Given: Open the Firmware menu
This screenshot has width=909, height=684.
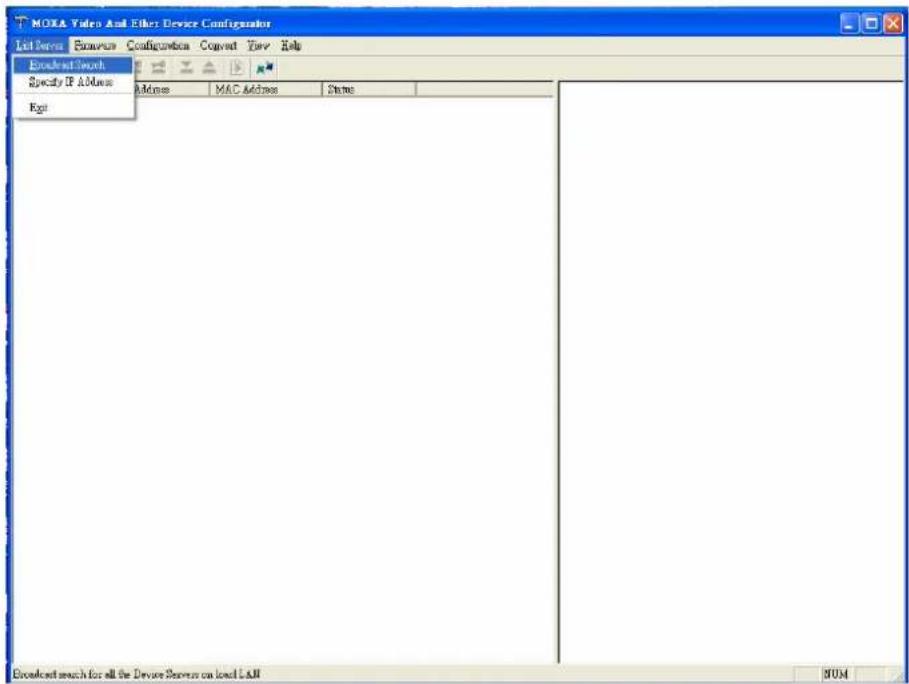Looking at the screenshot, I should tap(95, 45).
